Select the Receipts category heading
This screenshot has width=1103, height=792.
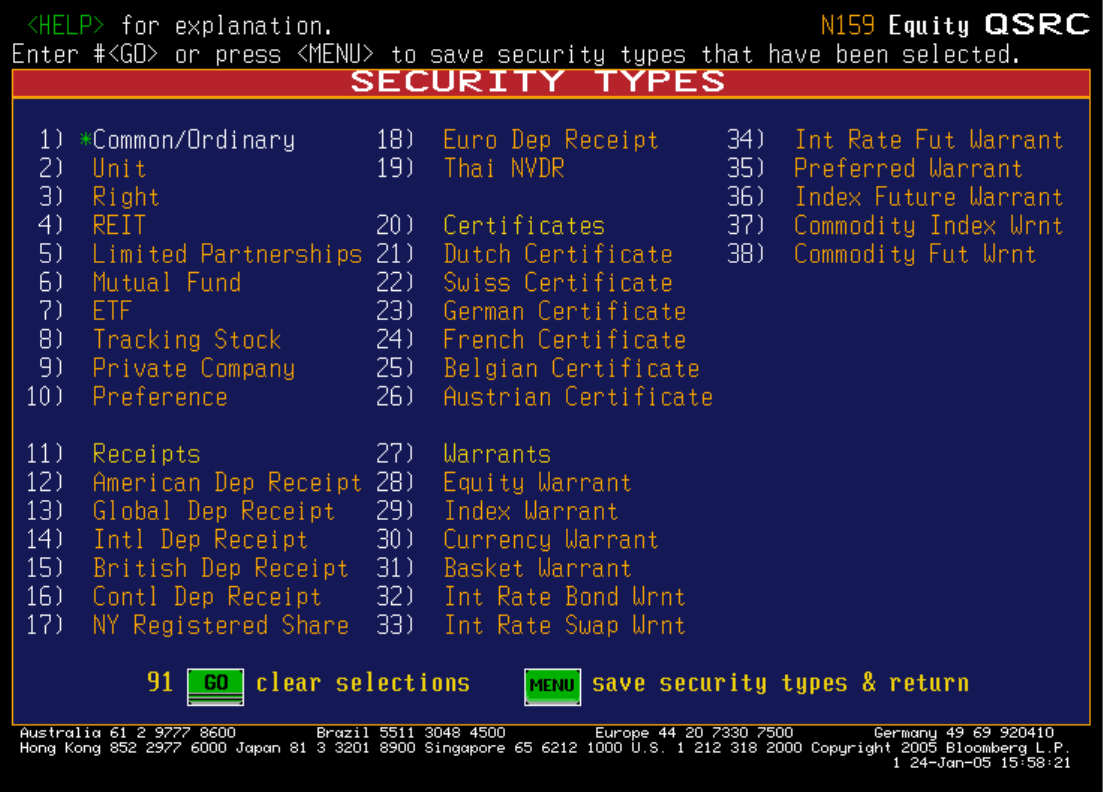point(146,454)
